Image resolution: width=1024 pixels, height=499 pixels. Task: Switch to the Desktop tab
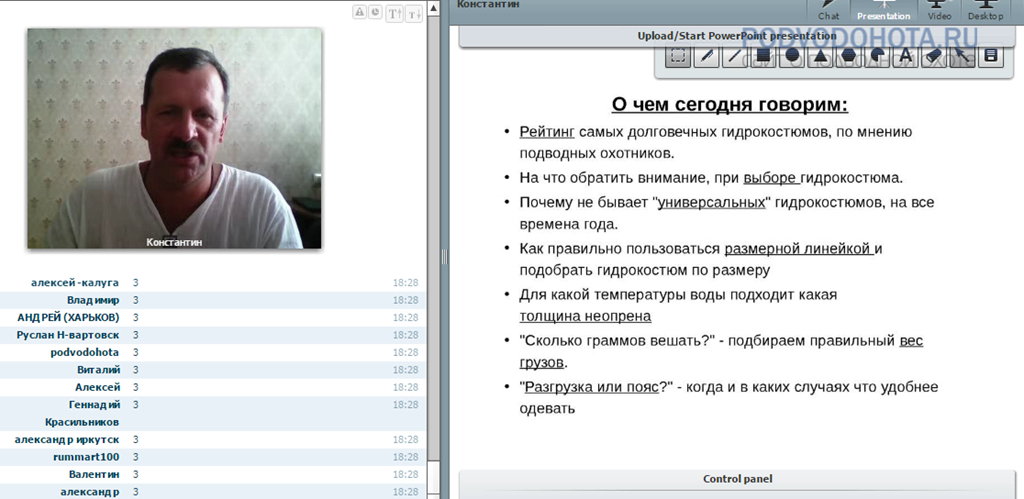pyautogui.click(x=985, y=11)
